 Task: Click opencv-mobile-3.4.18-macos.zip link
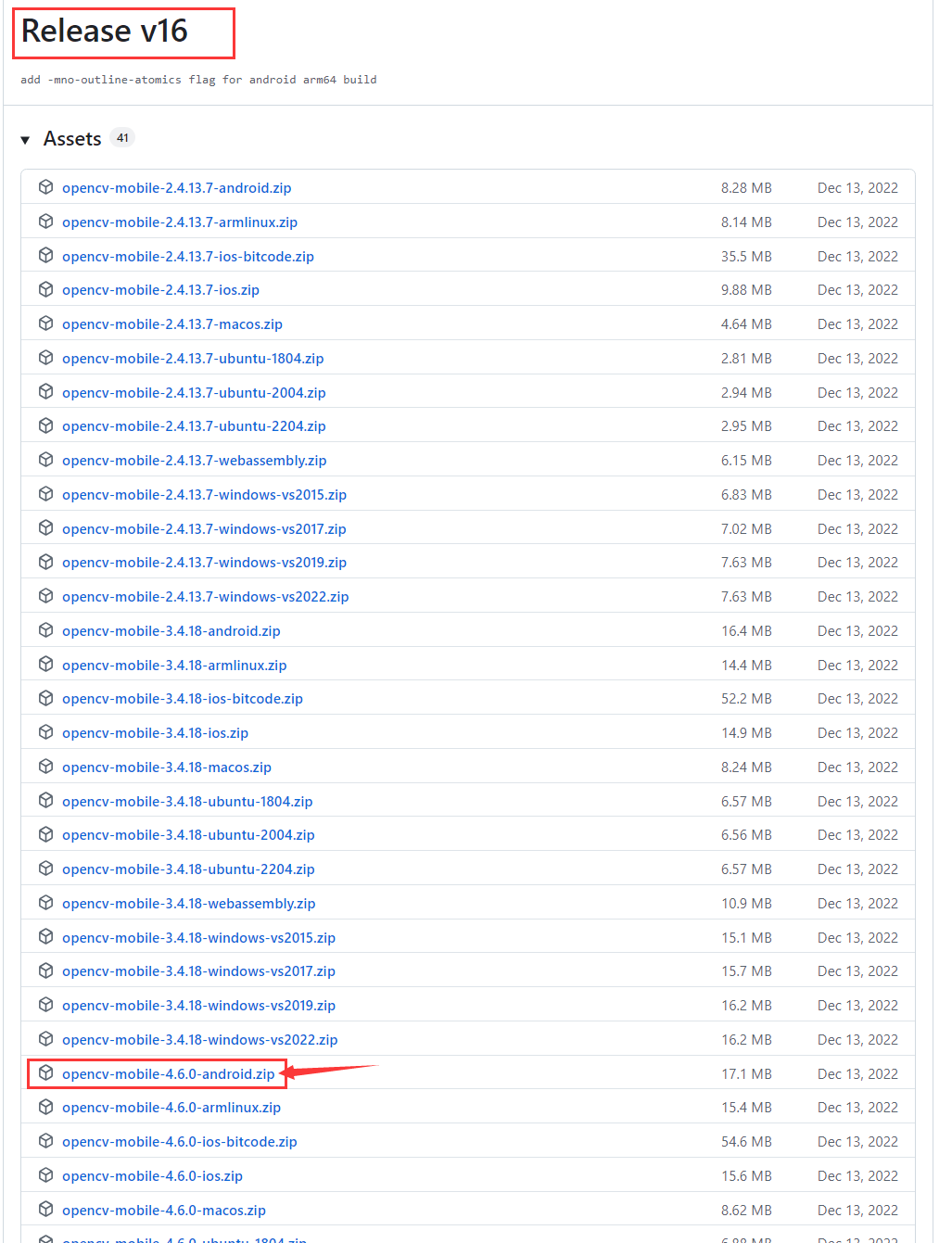tap(167, 767)
